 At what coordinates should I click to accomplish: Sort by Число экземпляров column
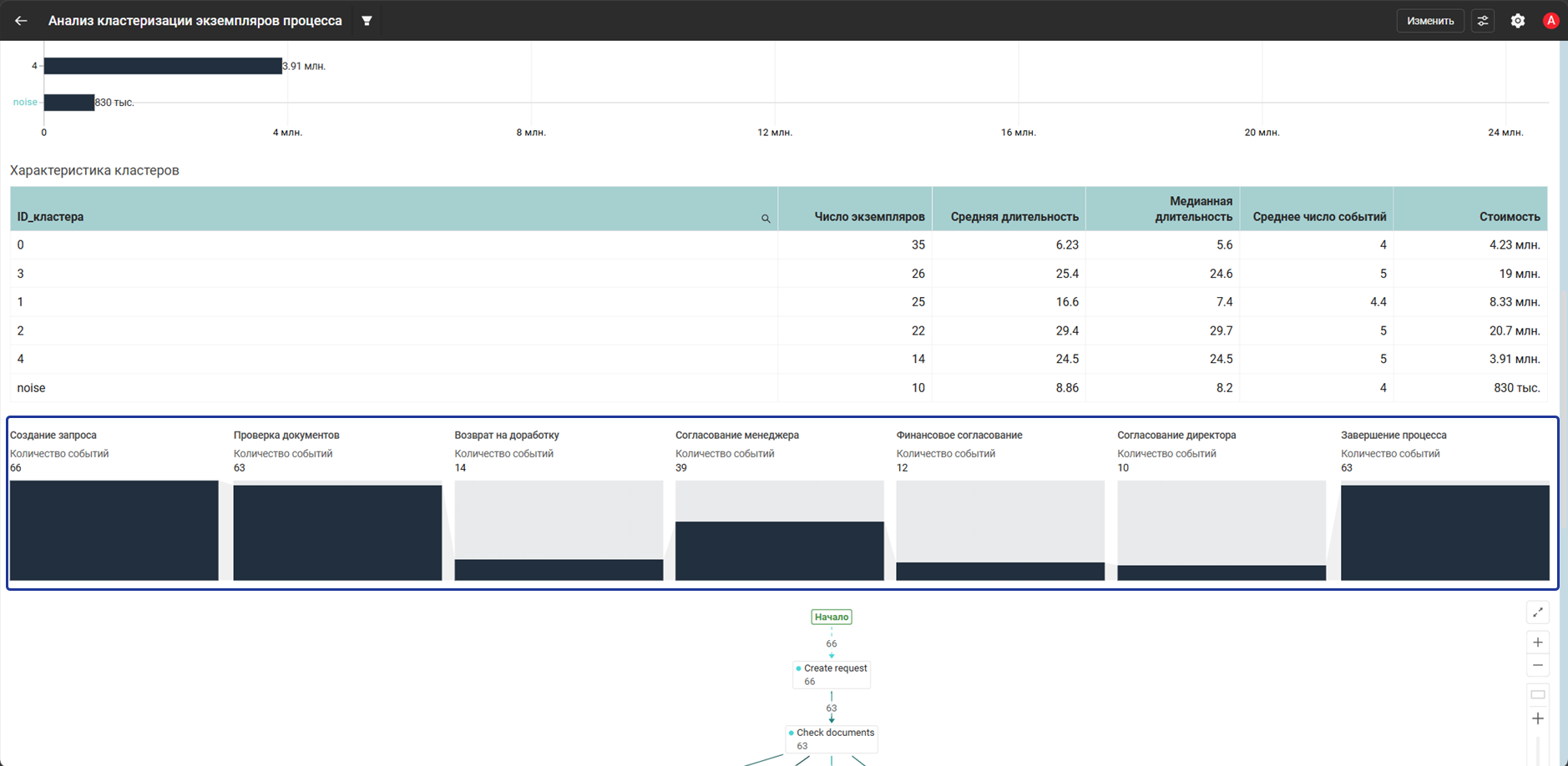tap(869, 217)
